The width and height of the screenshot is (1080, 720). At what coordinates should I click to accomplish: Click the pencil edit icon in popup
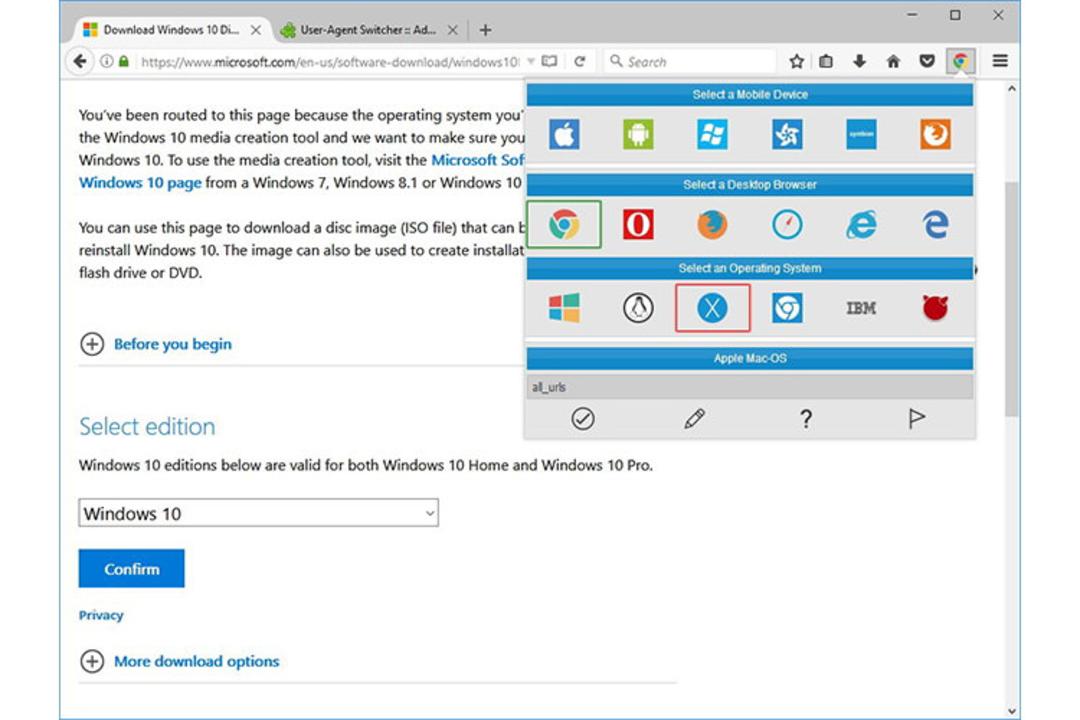click(694, 418)
